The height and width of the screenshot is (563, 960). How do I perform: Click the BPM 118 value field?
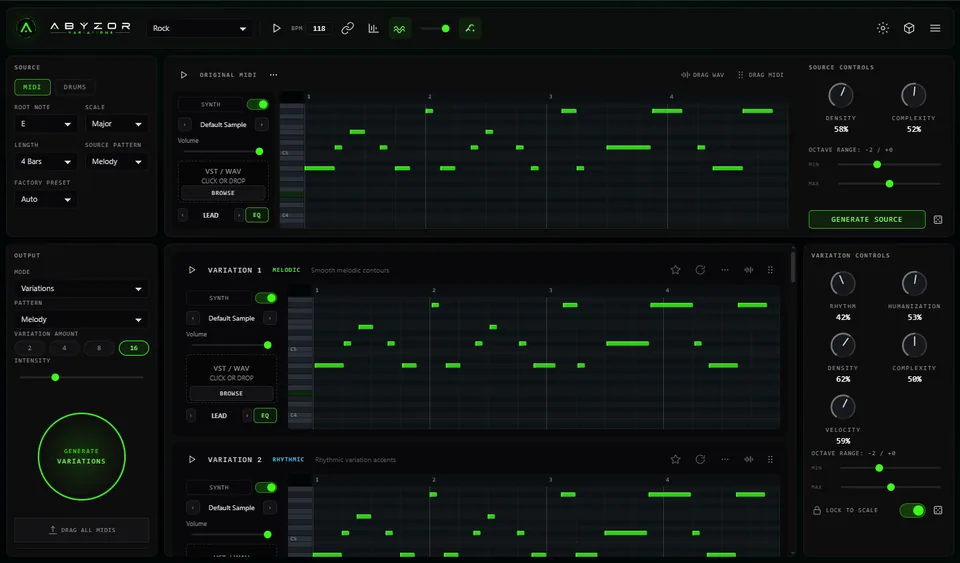319,28
